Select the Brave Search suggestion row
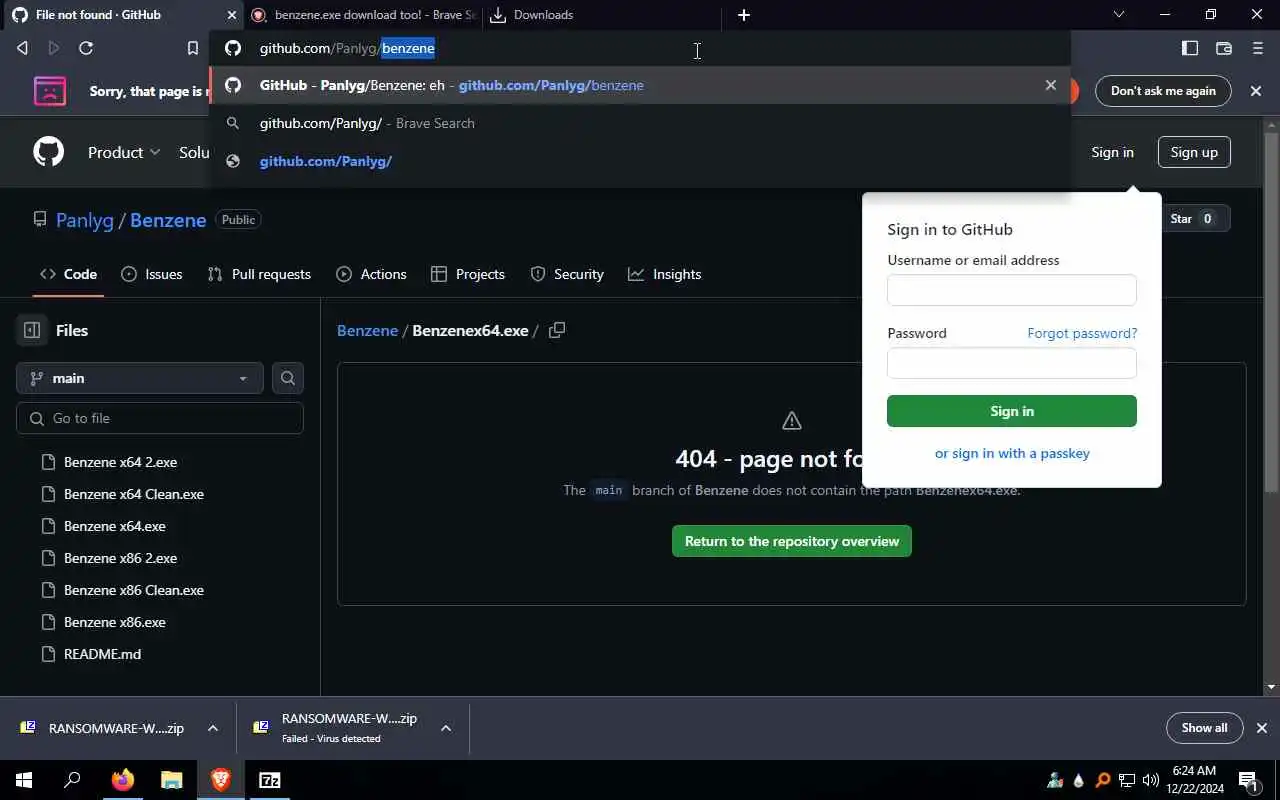The height and width of the screenshot is (800, 1280). coord(640,123)
